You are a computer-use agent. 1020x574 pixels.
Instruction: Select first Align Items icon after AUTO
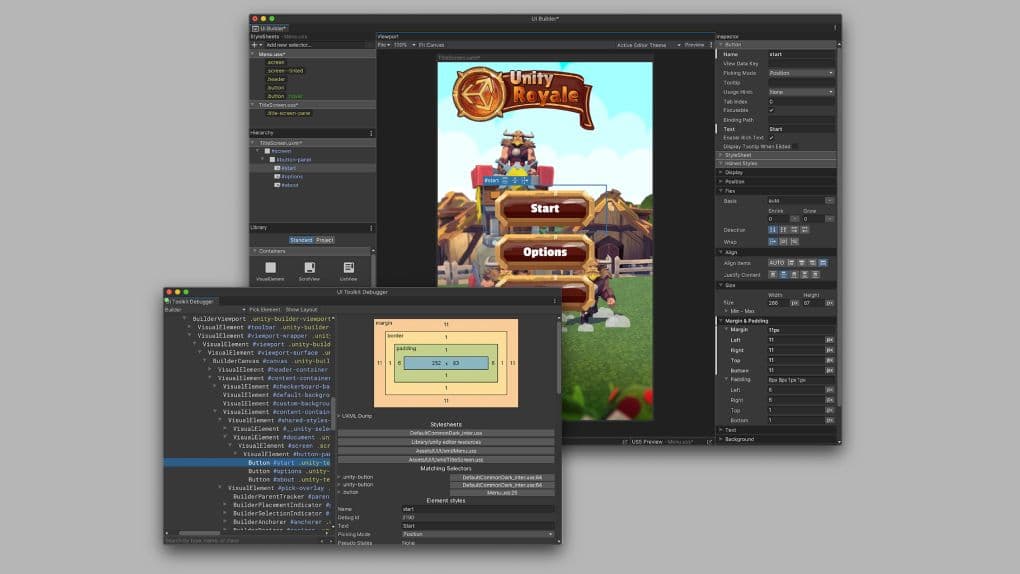tap(791, 263)
